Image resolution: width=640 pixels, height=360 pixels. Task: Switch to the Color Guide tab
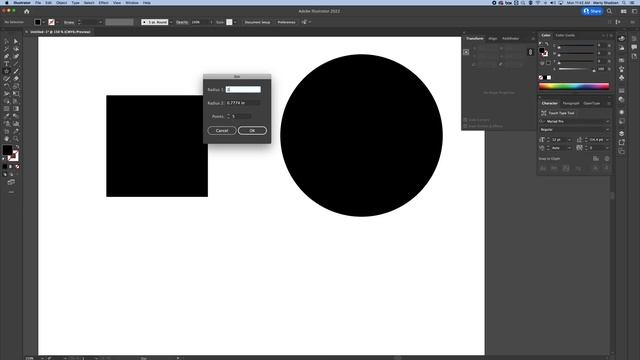[x=565, y=36]
